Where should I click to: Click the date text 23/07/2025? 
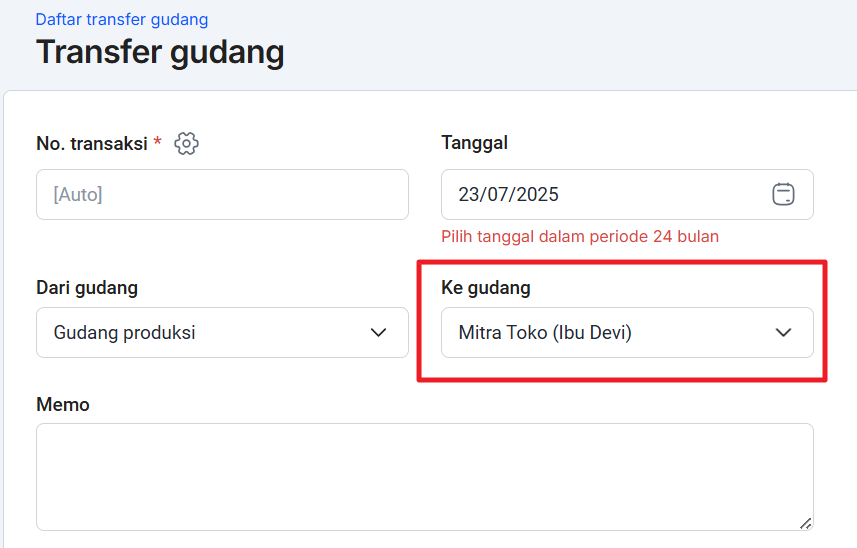[x=508, y=194]
